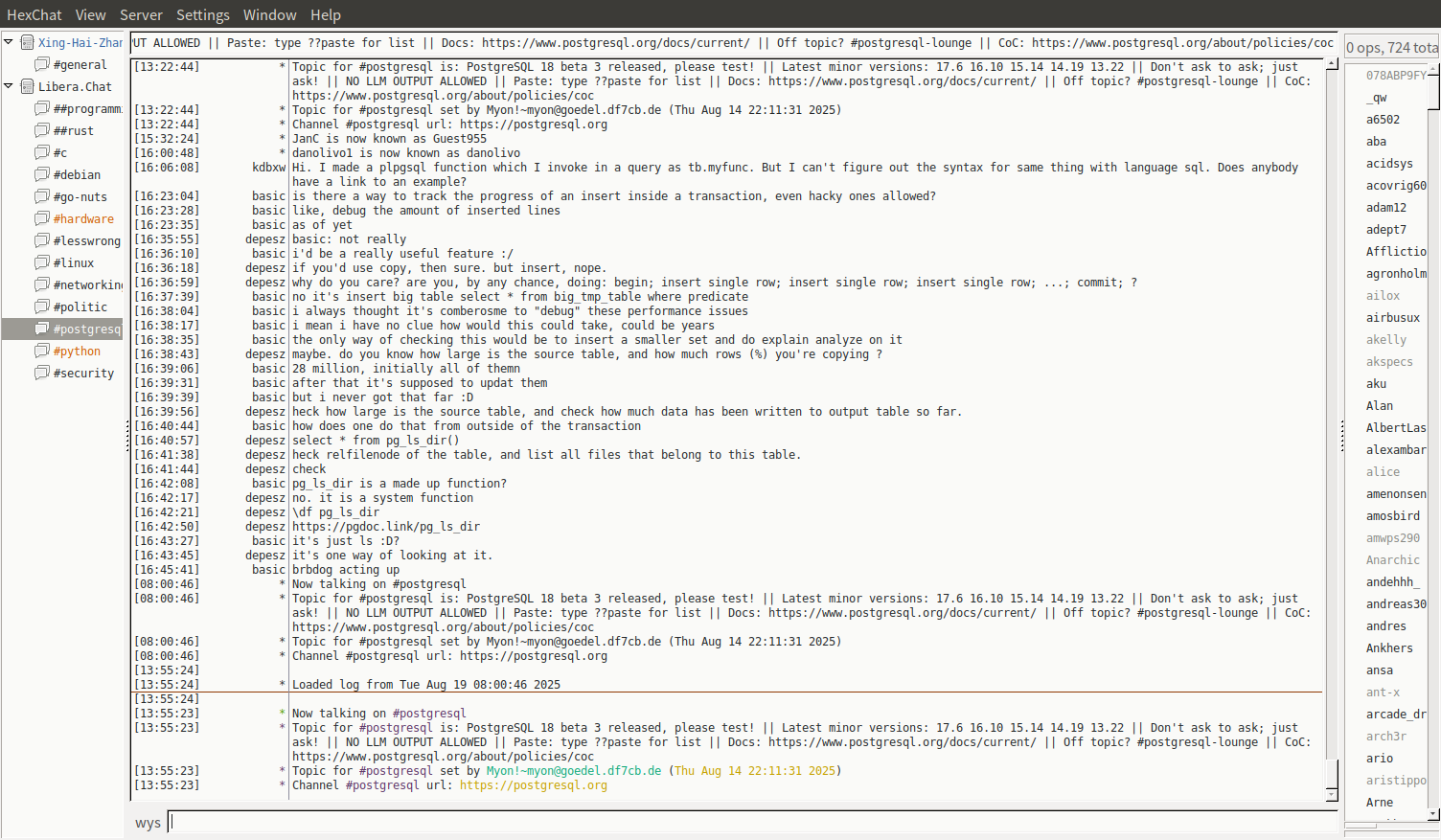Click 'Loaded log from Tue Aug 19' line
This screenshot has width=1441, height=840.
[x=426, y=684]
